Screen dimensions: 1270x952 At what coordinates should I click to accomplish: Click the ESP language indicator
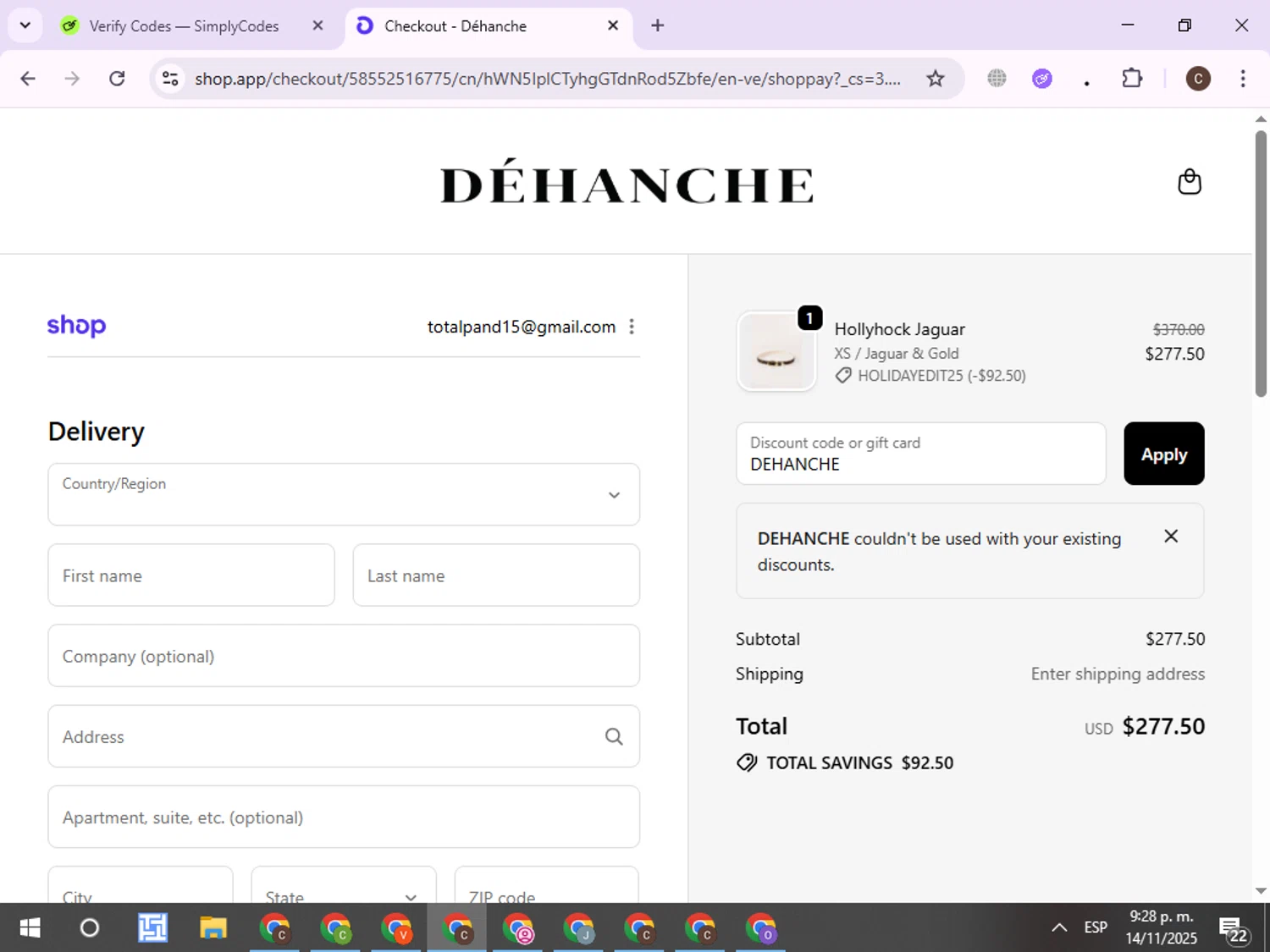point(1096,927)
